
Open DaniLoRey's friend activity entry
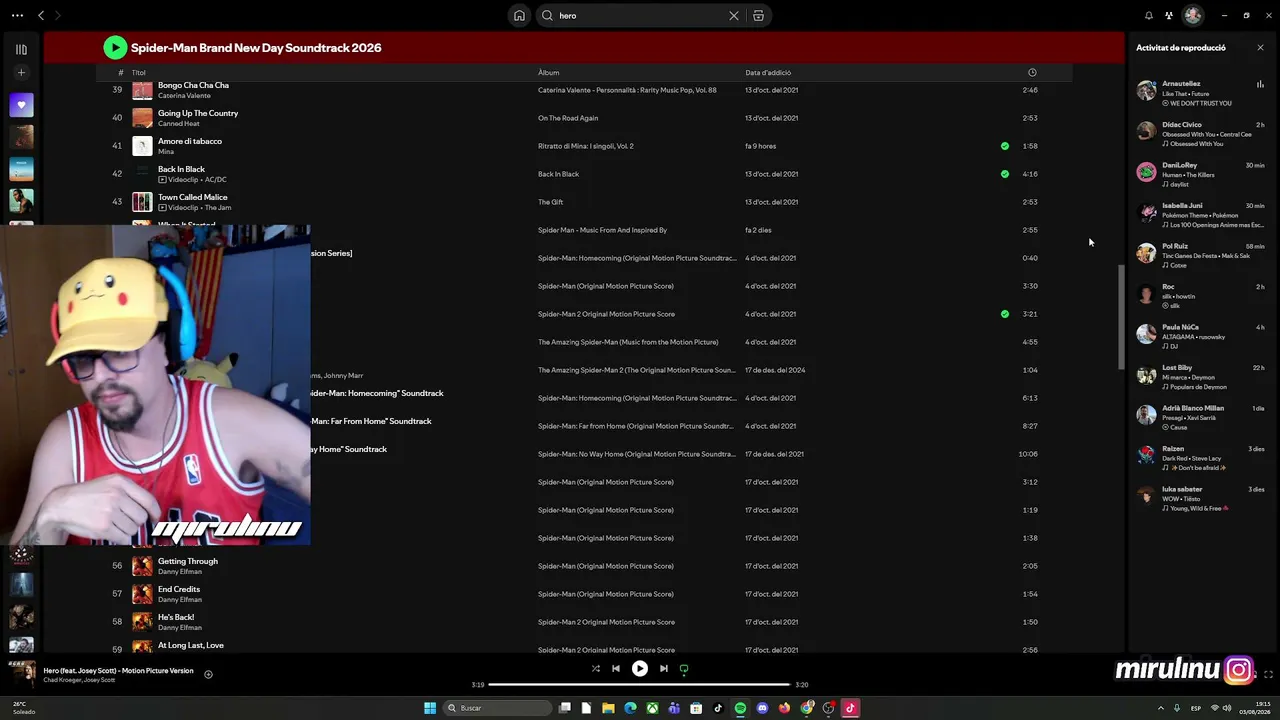1202,174
